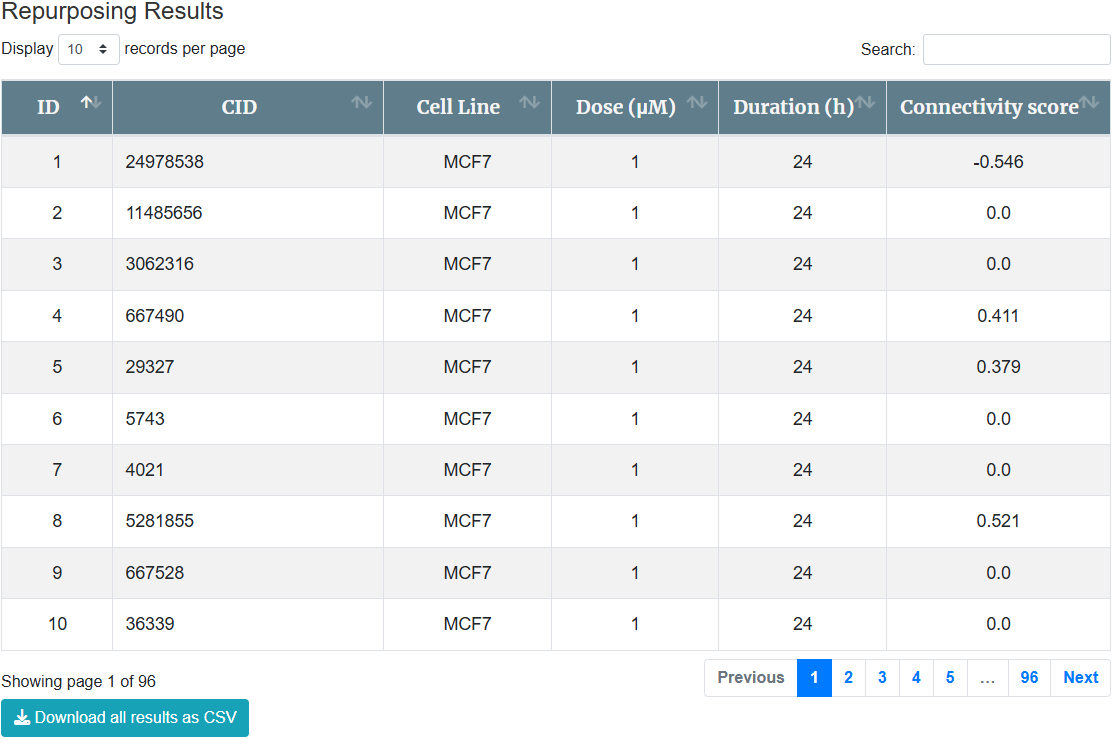This screenshot has height=739, width=1113.
Task: Select CID 5281855 cell
Action: (248, 521)
